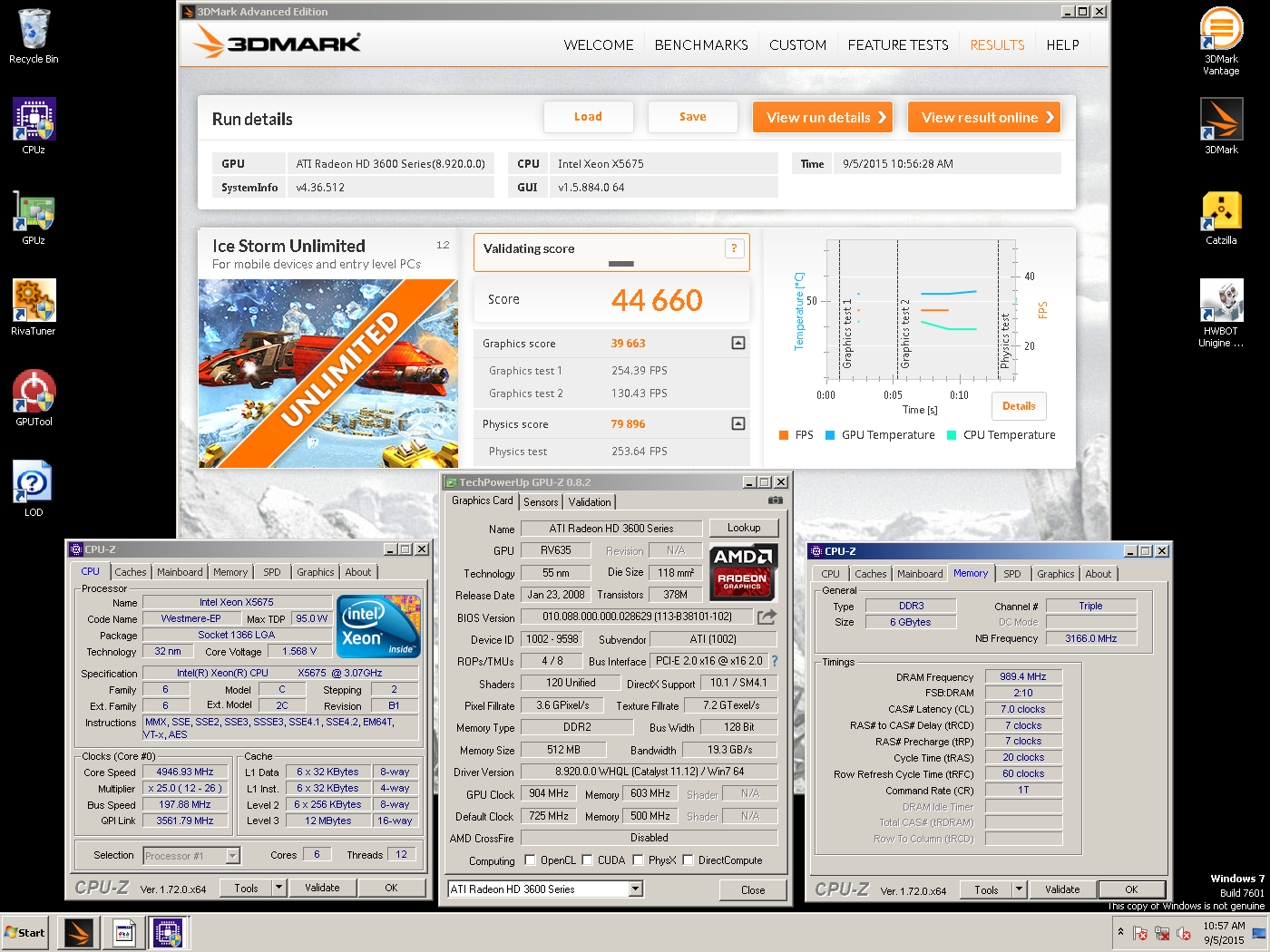Image resolution: width=1270 pixels, height=952 pixels.
Task: Open Caches tab in left CPU-Z
Action: point(130,572)
